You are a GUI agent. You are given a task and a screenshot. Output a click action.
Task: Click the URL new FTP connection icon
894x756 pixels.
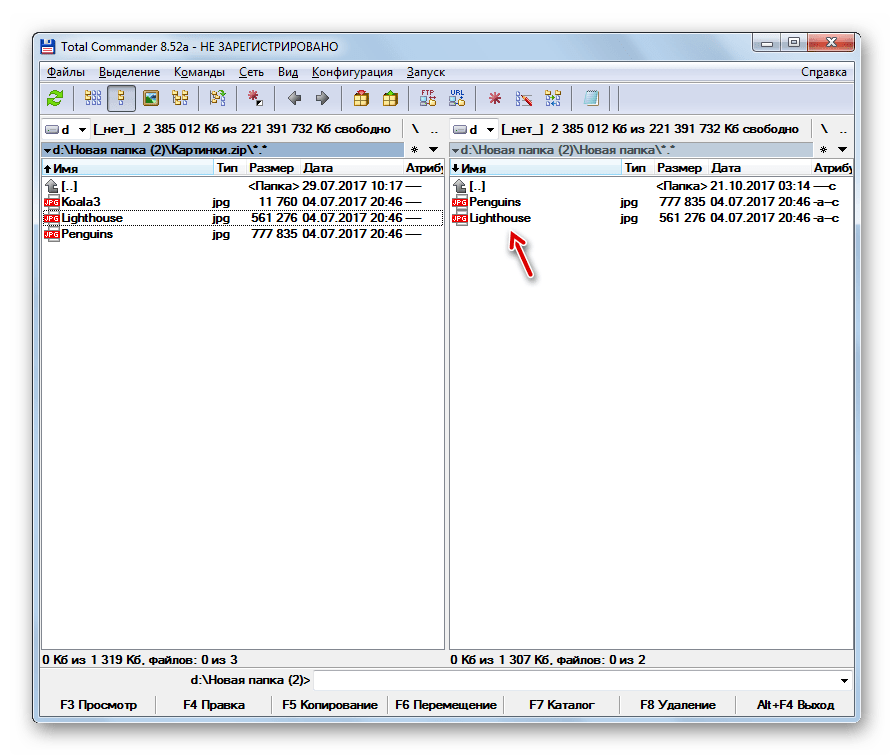[457, 98]
